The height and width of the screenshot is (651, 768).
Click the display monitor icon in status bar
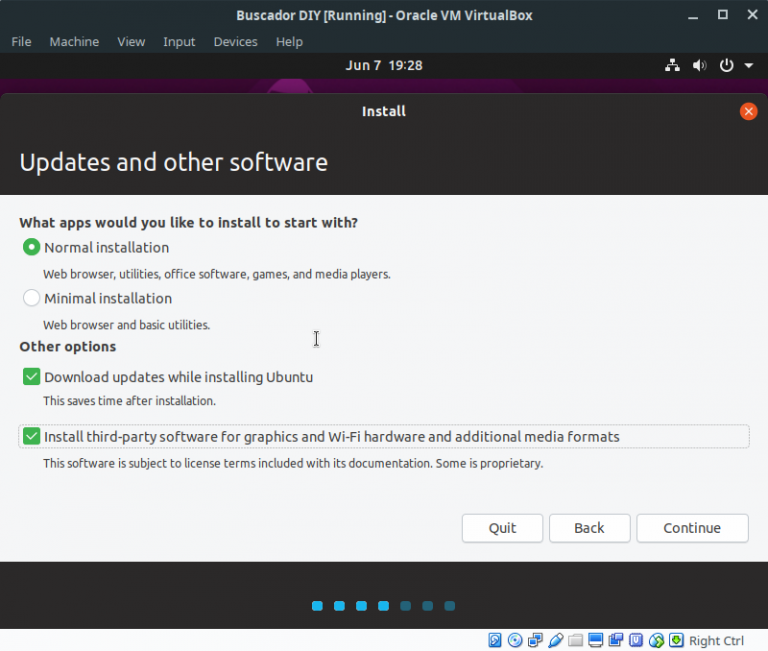click(596, 640)
